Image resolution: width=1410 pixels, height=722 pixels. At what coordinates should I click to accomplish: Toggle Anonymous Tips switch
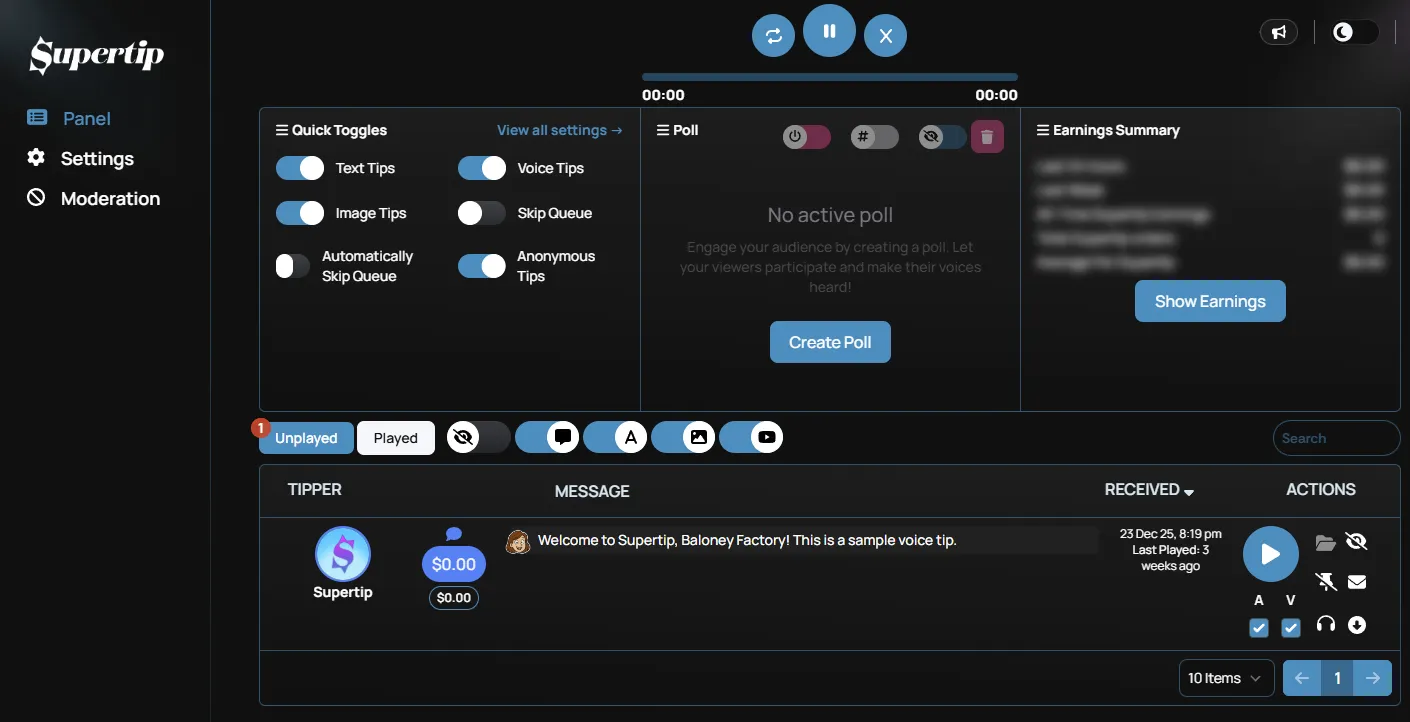tap(482, 266)
